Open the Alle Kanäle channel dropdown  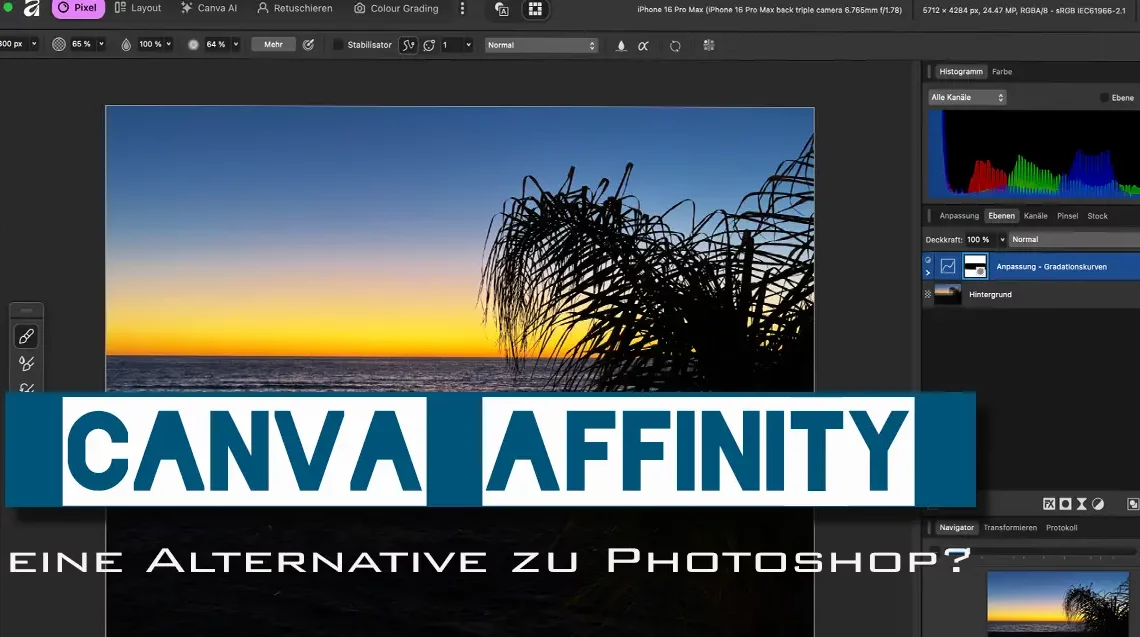[965, 96]
